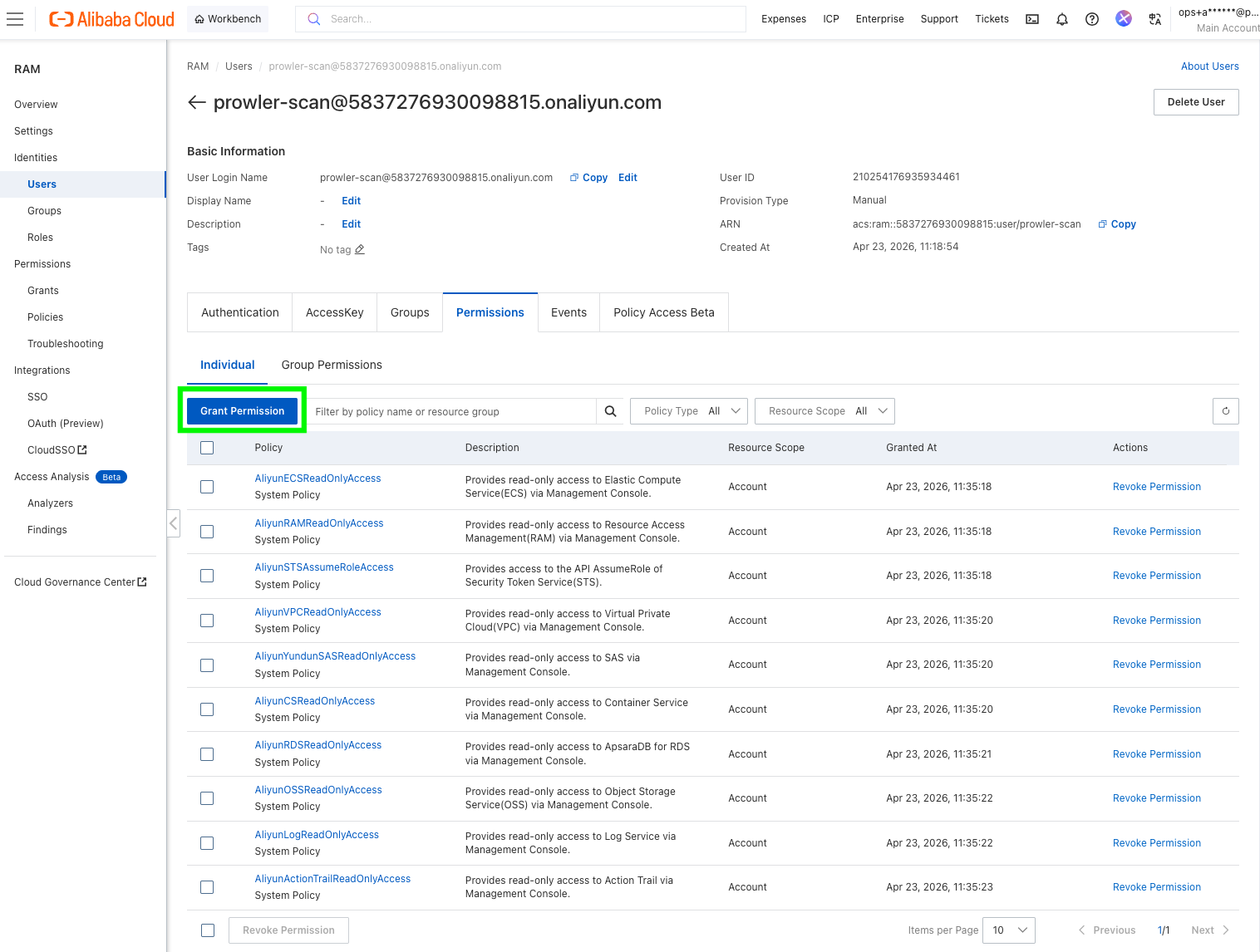Switch language via the translate icon

tap(1154, 18)
